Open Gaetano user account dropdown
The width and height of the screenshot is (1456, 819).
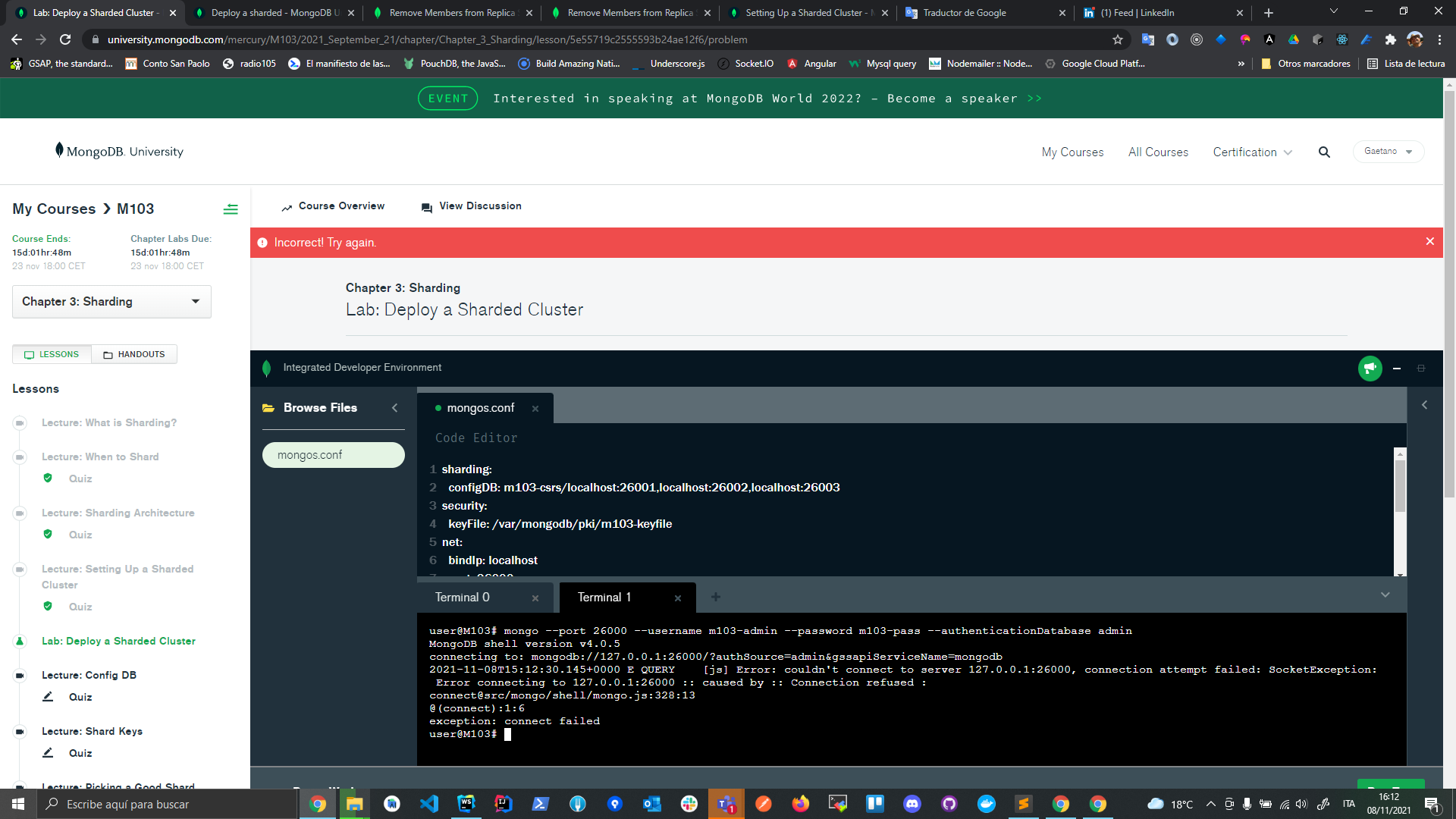pyautogui.click(x=1389, y=152)
